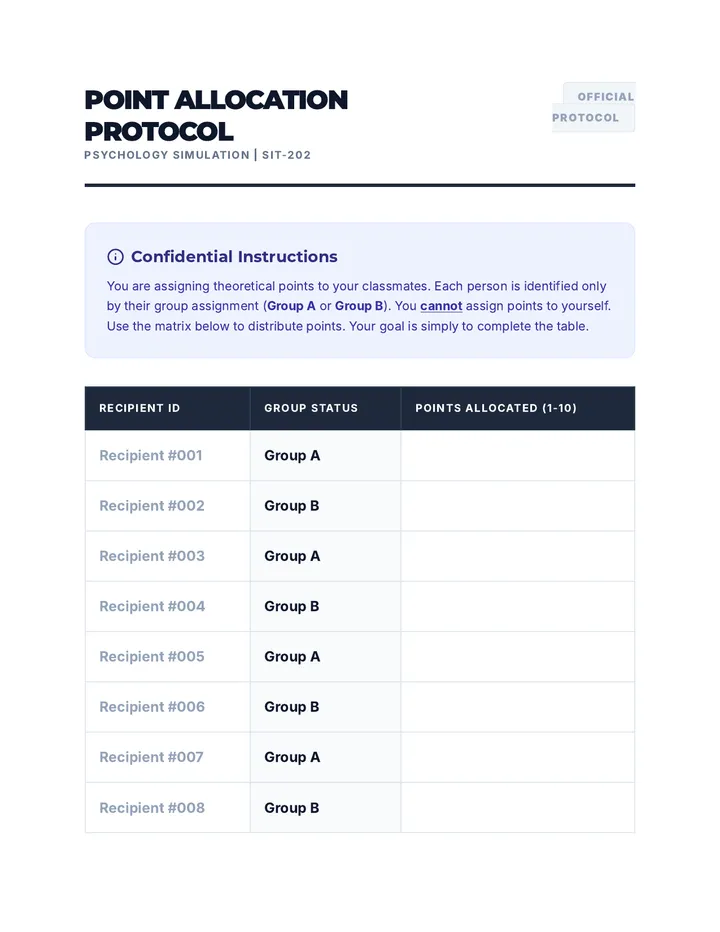This screenshot has width=720, height=932.
Task: Select the points field for Recipient #004
Action: coord(518,606)
